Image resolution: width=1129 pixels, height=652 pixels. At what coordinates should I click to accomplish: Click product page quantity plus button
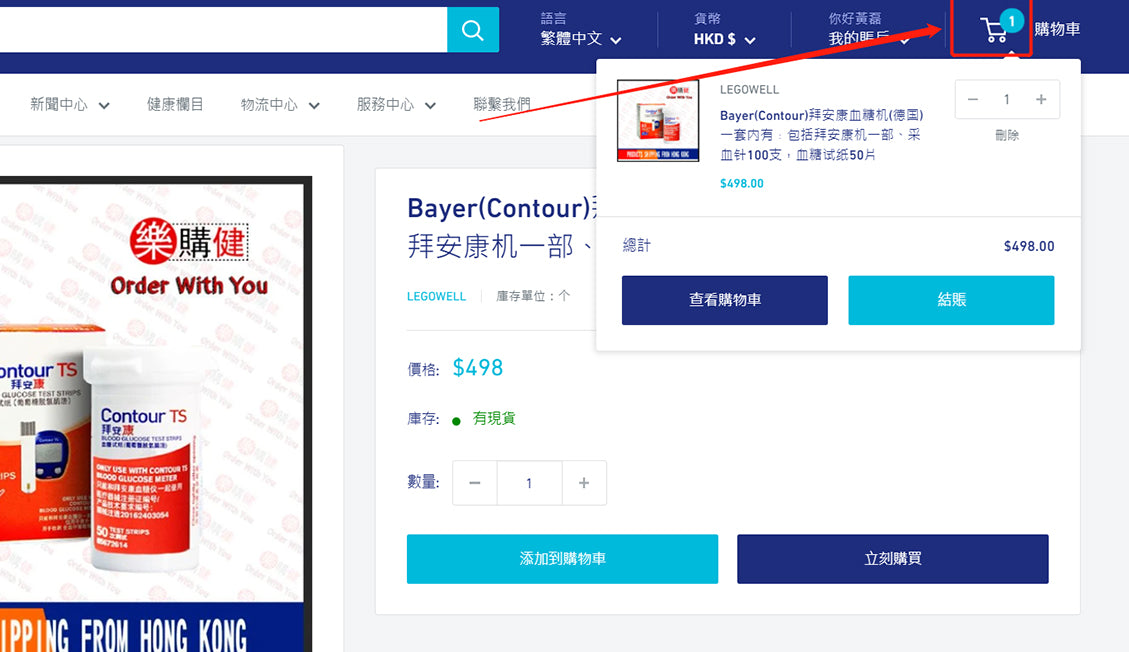click(584, 483)
